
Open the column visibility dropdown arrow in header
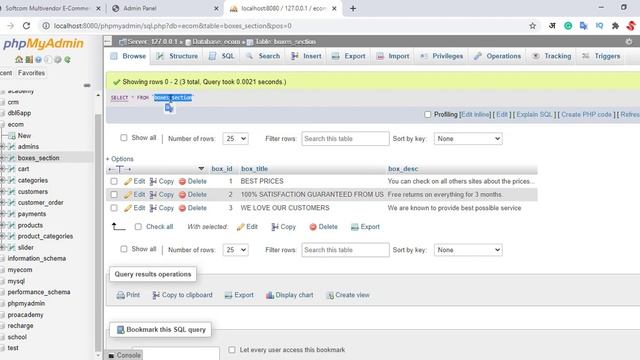coord(201,169)
